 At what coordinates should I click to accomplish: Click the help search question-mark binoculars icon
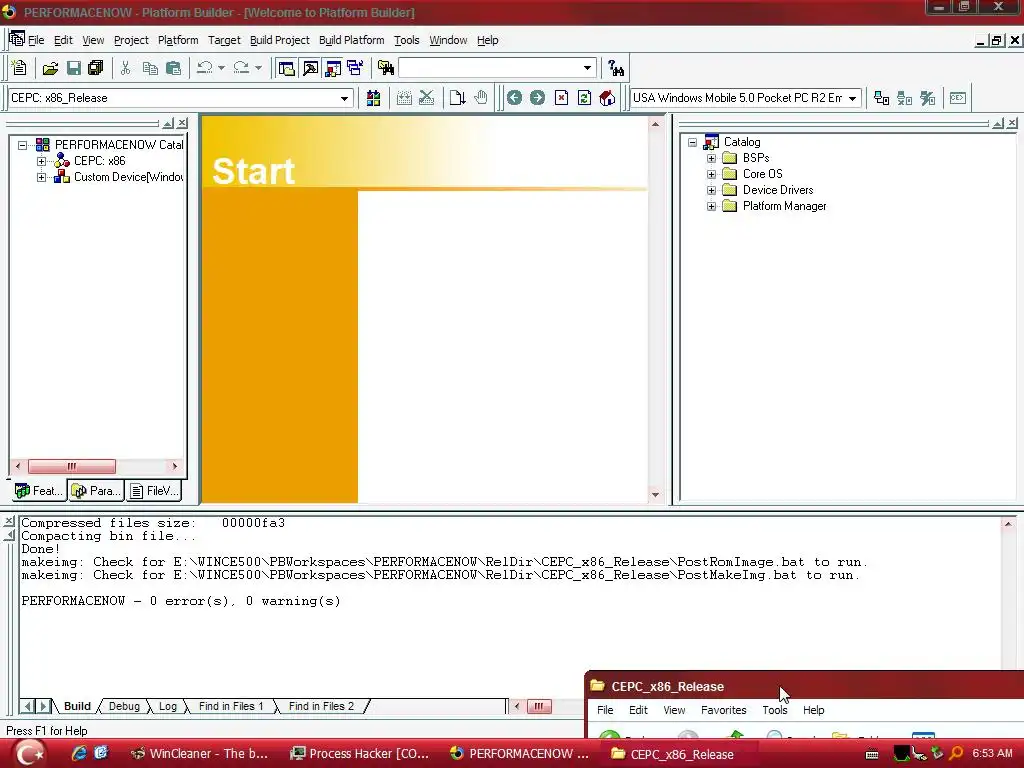click(616, 68)
